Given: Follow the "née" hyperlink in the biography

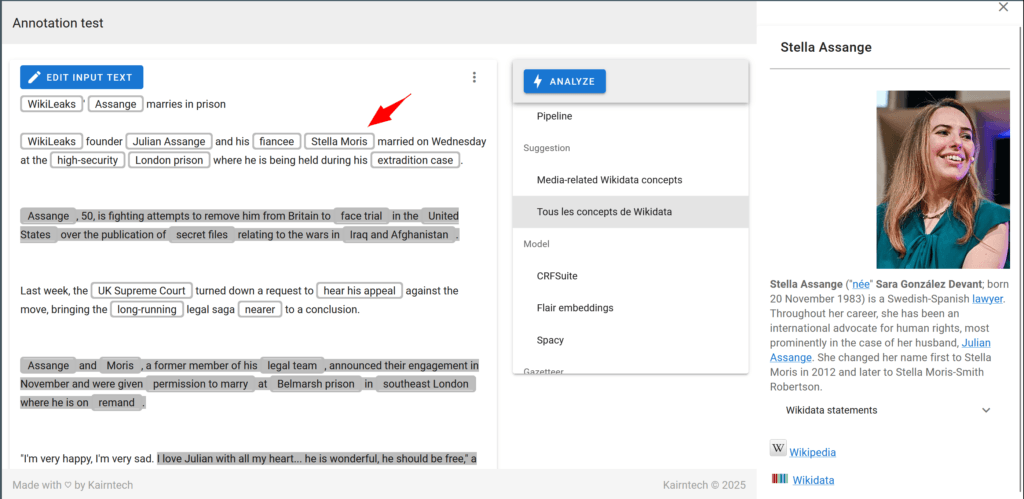Looking at the screenshot, I should (863, 284).
